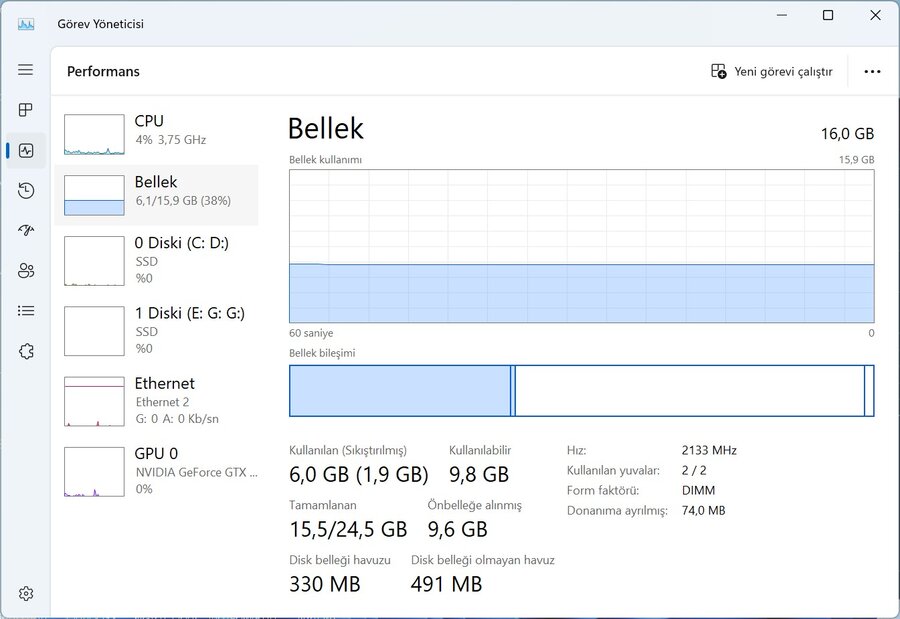
Task: Select the Performance icon in sidebar
Action: click(25, 150)
